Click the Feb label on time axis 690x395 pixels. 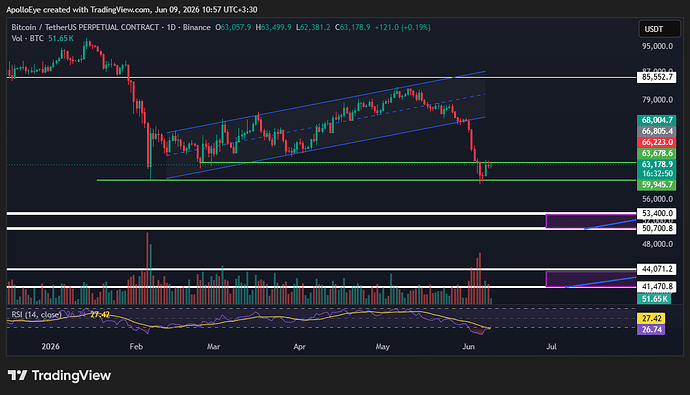pyautogui.click(x=136, y=347)
